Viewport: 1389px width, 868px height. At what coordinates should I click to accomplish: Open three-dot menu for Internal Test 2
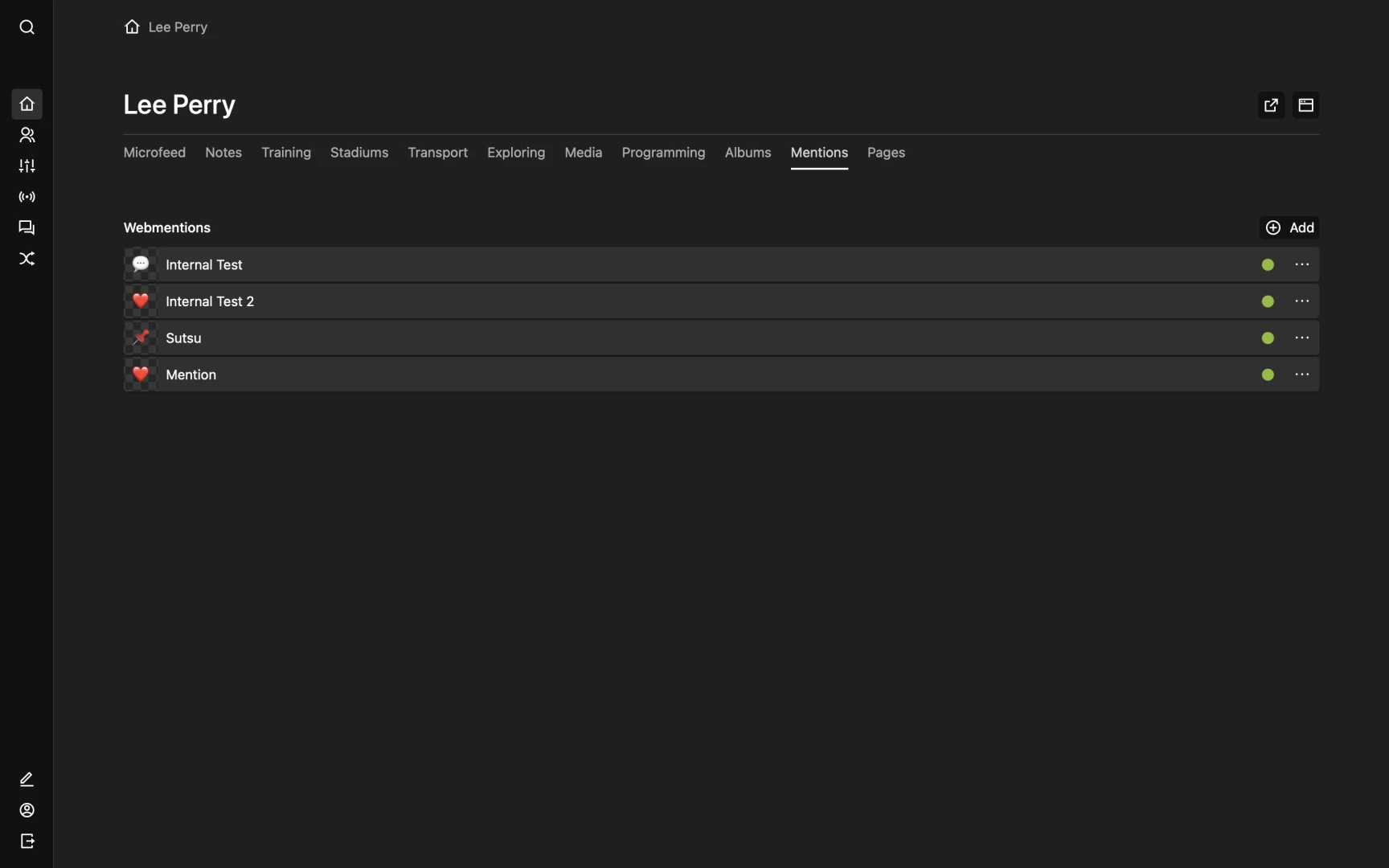click(1301, 301)
